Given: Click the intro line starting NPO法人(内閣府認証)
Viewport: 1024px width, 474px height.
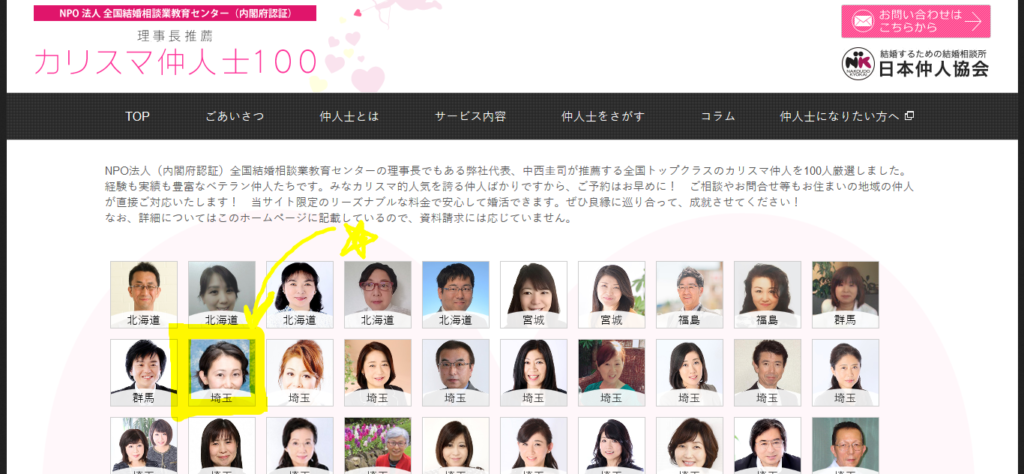Looking at the screenshot, I should click(x=506, y=171).
